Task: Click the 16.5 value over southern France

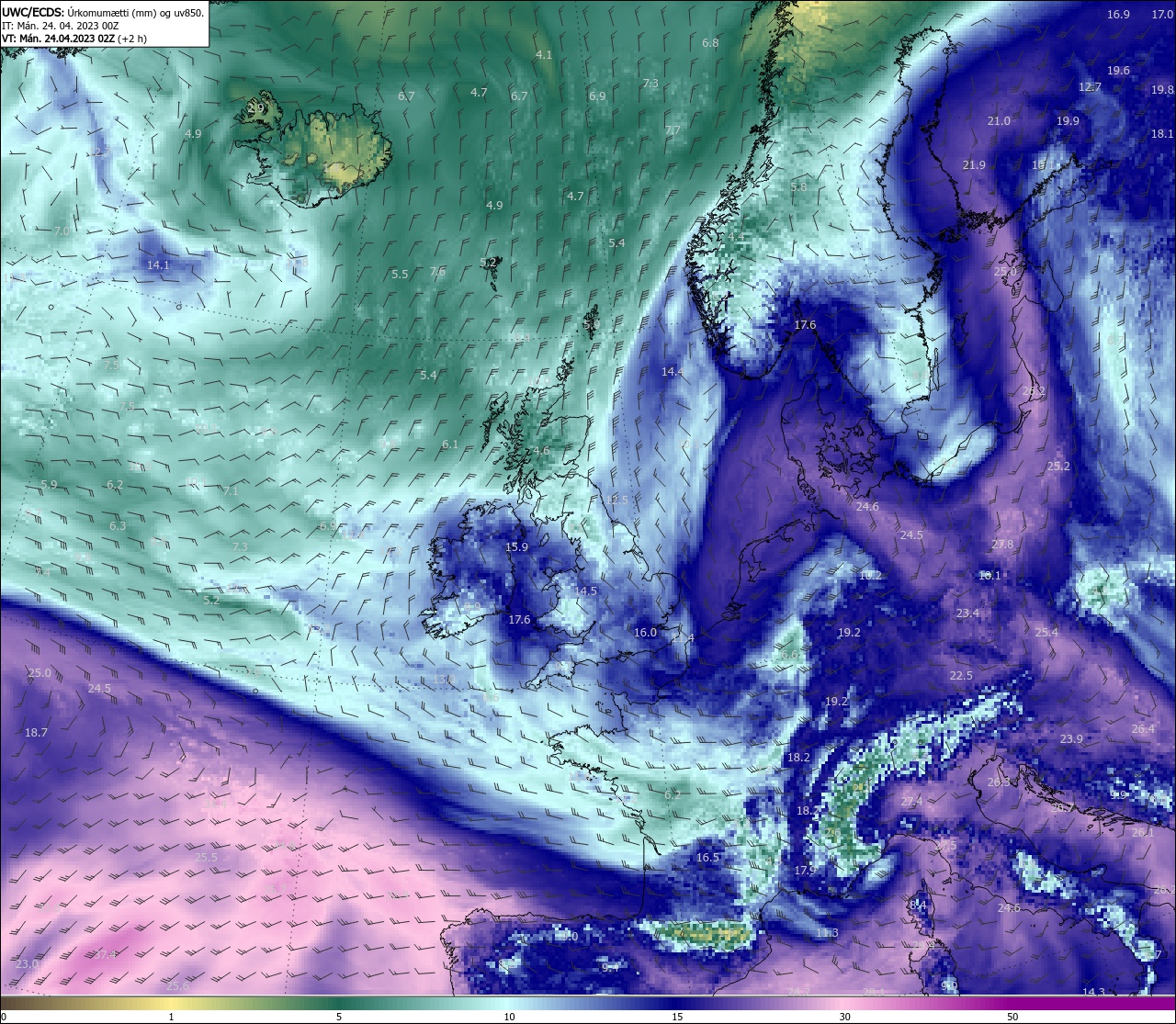Action: tap(707, 858)
